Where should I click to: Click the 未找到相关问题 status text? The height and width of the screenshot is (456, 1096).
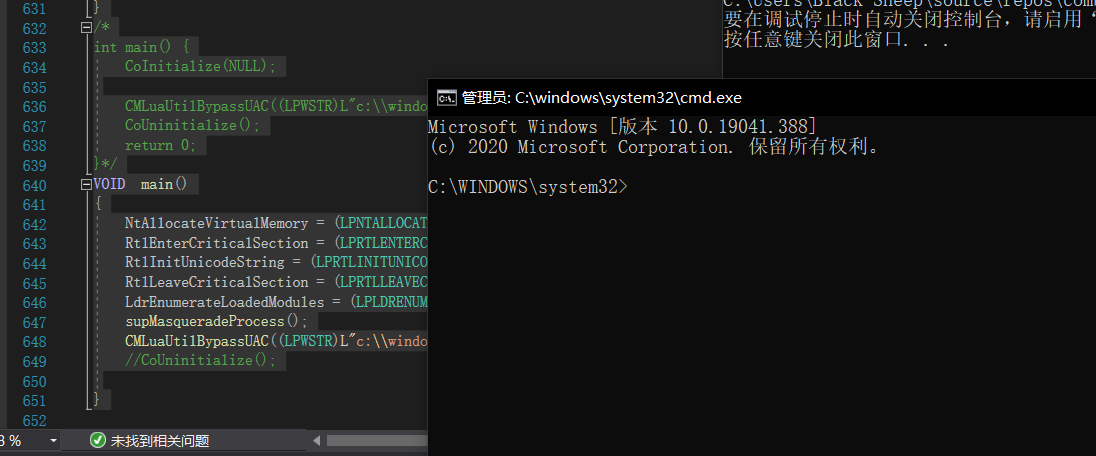[160, 441]
